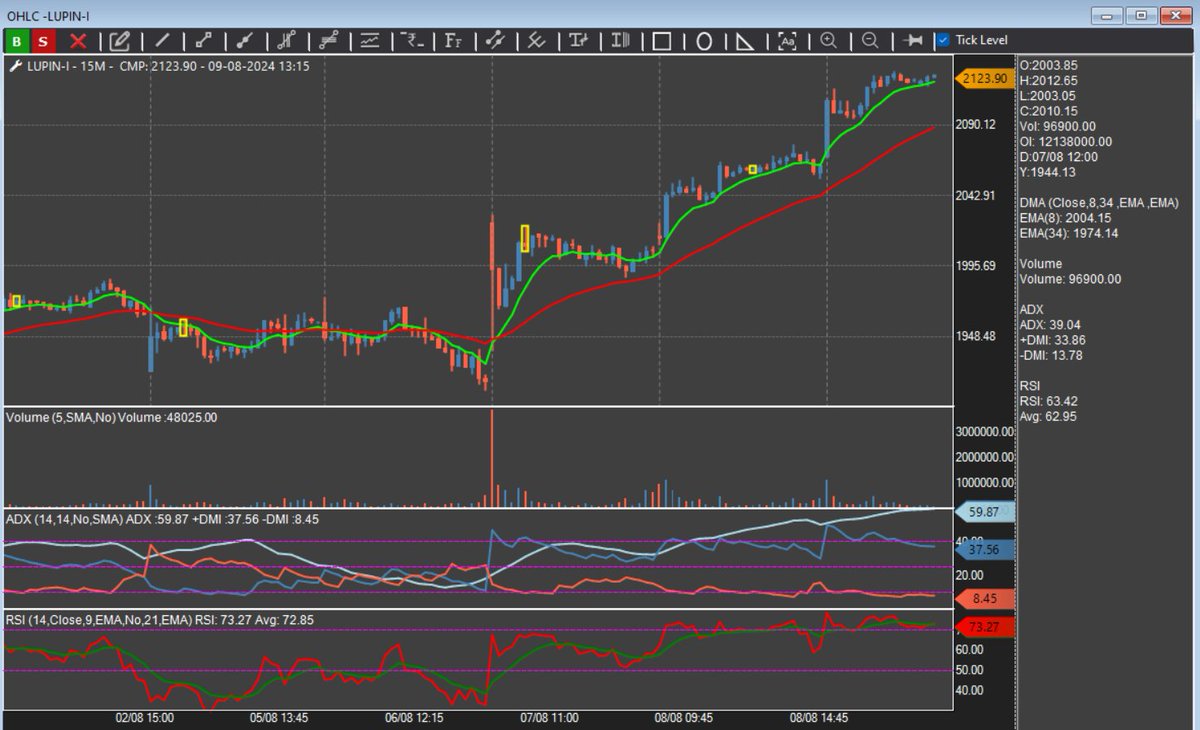Image resolution: width=1200 pixels, height=730 pixels.
Task: Click the DMA (Close,8,34,EMA,EMA) label
Action: pos(1098,203)
